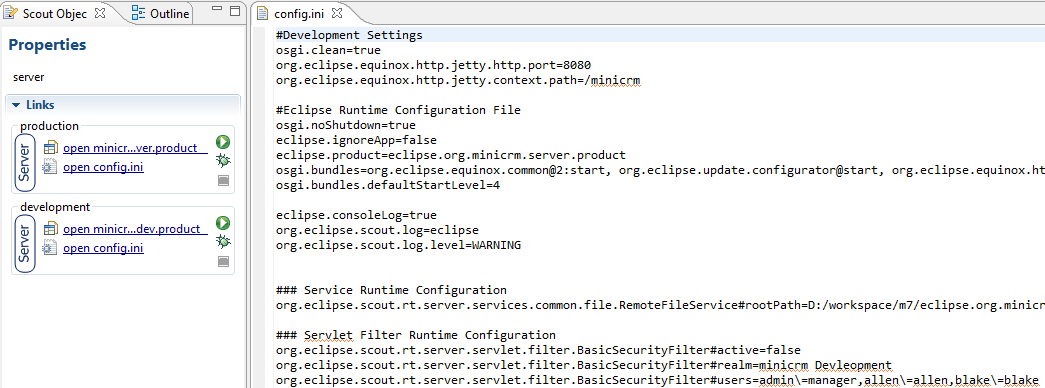The image size is (1045, 388).
Task: Click the eclipse.consoleLog=true line
Action: [x=356, y=215]
